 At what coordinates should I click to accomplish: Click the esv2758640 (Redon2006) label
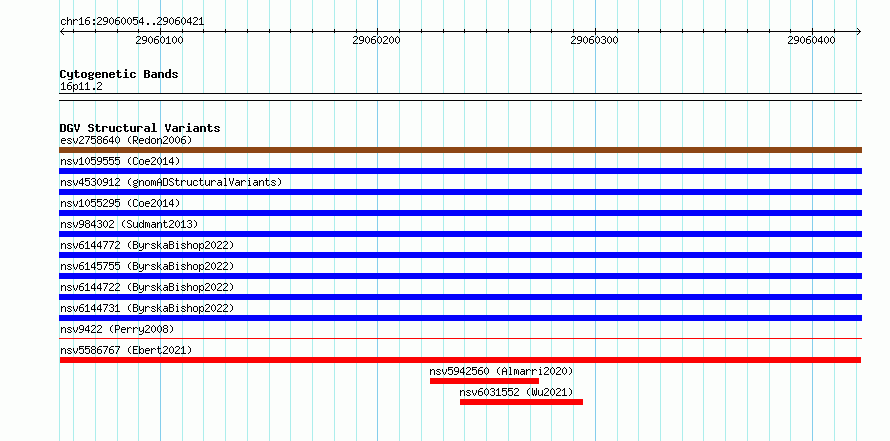(x=126, y=140)
